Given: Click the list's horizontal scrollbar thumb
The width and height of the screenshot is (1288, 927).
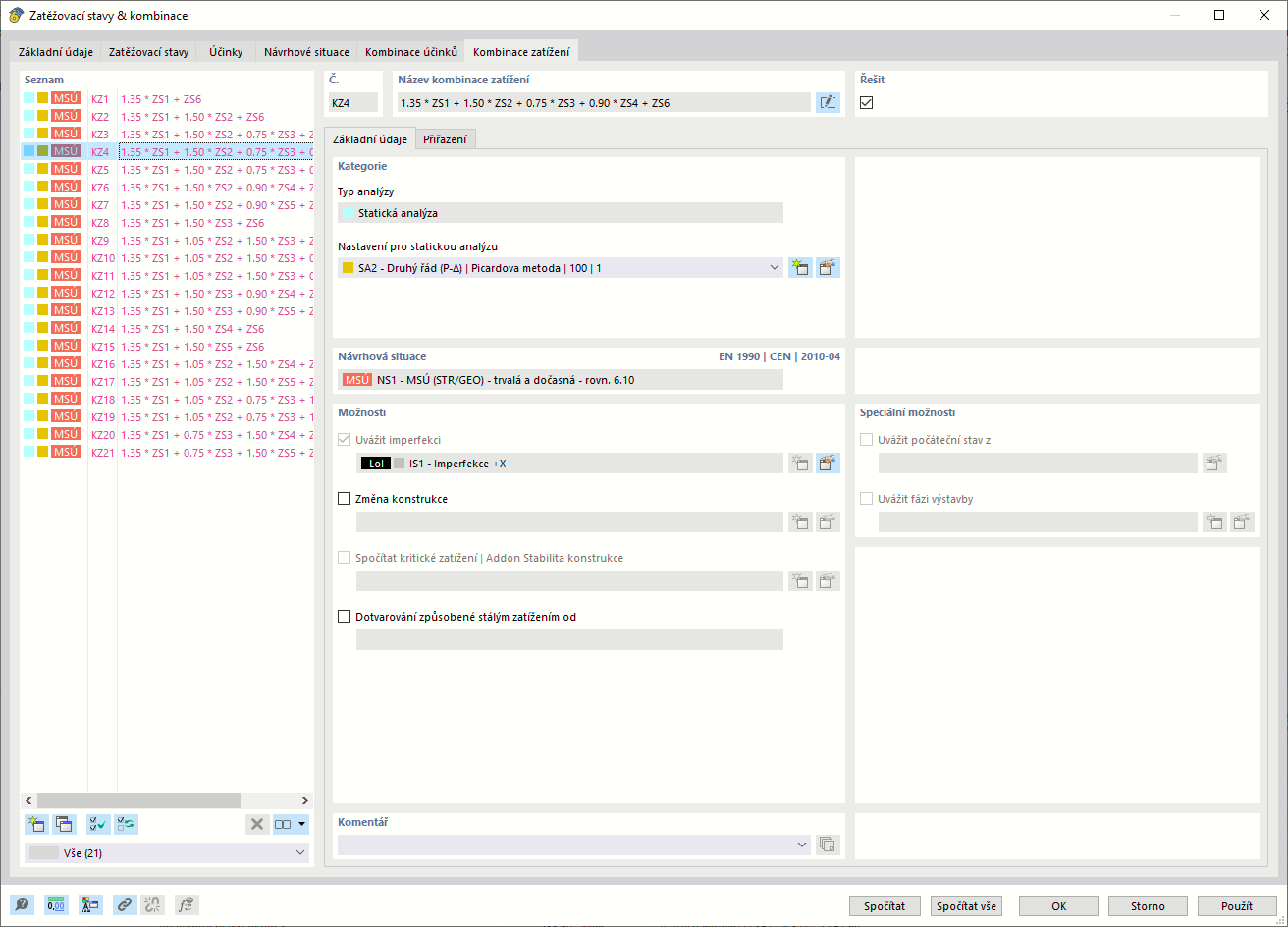Looking at the screenshot, I should 138,801.
